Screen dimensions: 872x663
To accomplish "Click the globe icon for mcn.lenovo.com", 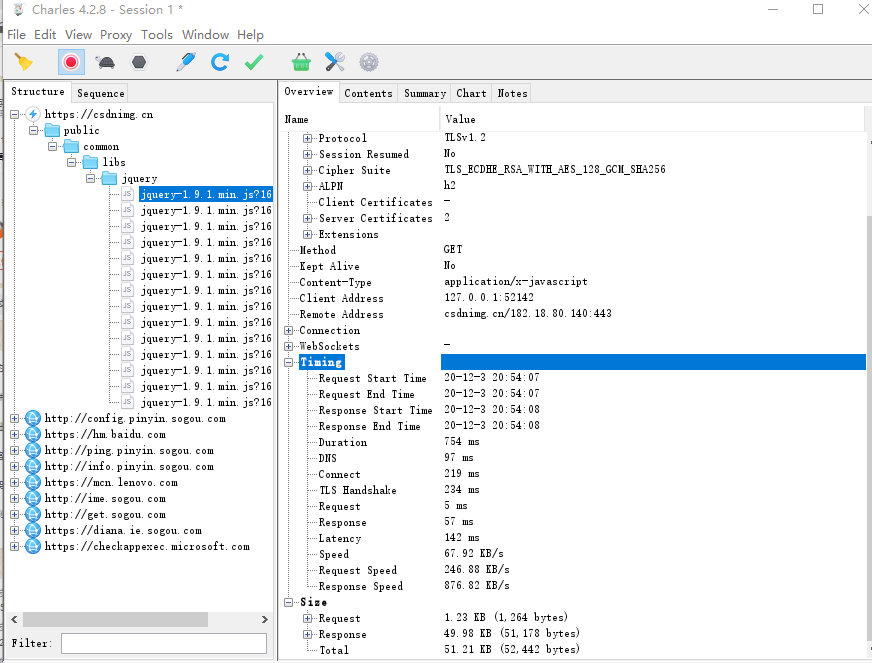I will click(33, 482).
